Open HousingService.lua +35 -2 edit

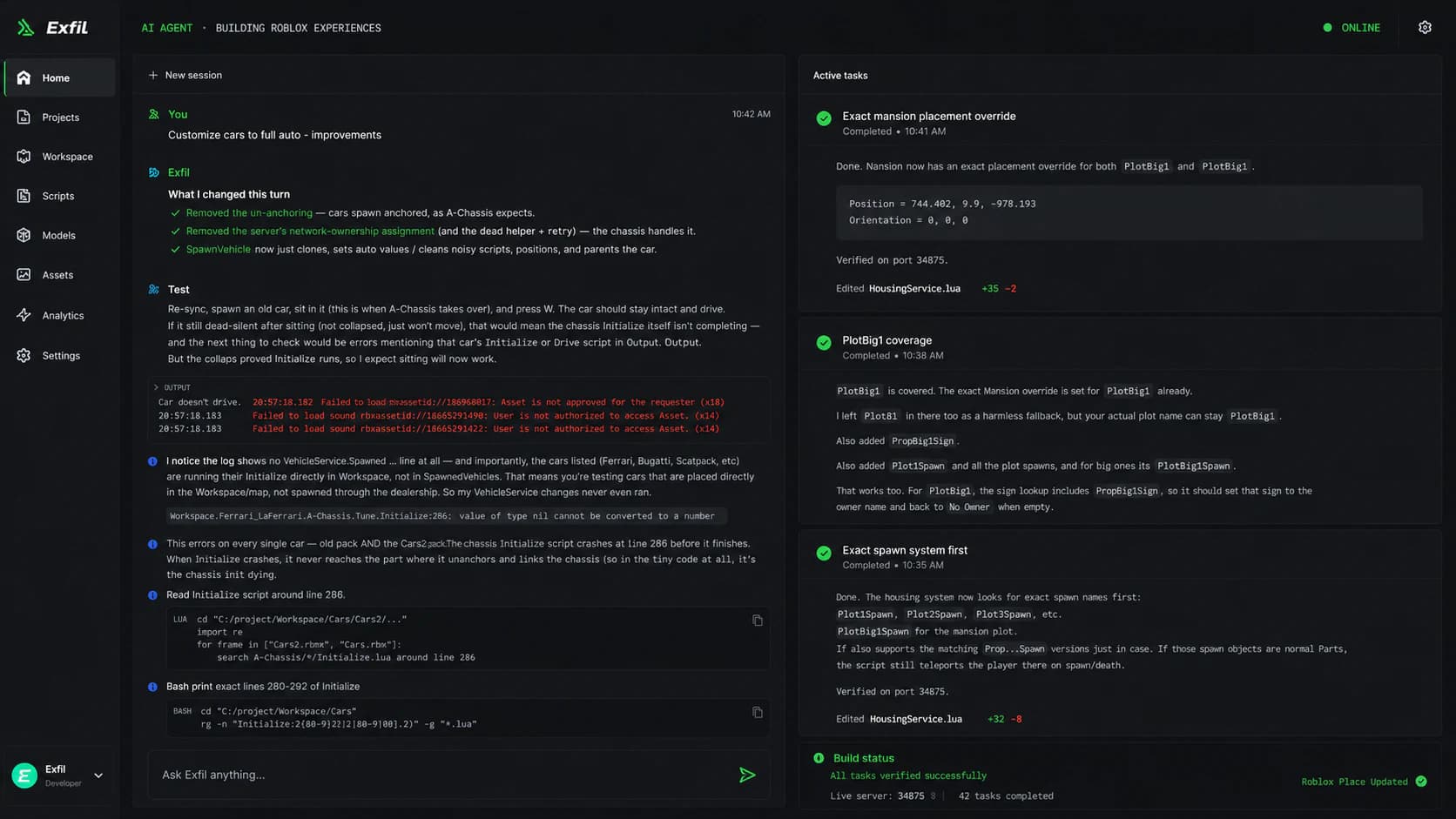(x=914, y=289)
